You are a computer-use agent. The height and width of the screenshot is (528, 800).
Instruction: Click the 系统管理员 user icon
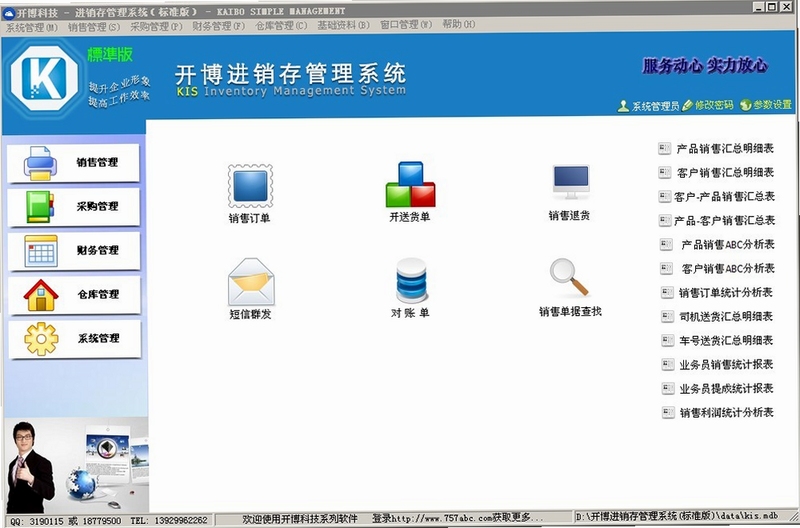[623, 106]
